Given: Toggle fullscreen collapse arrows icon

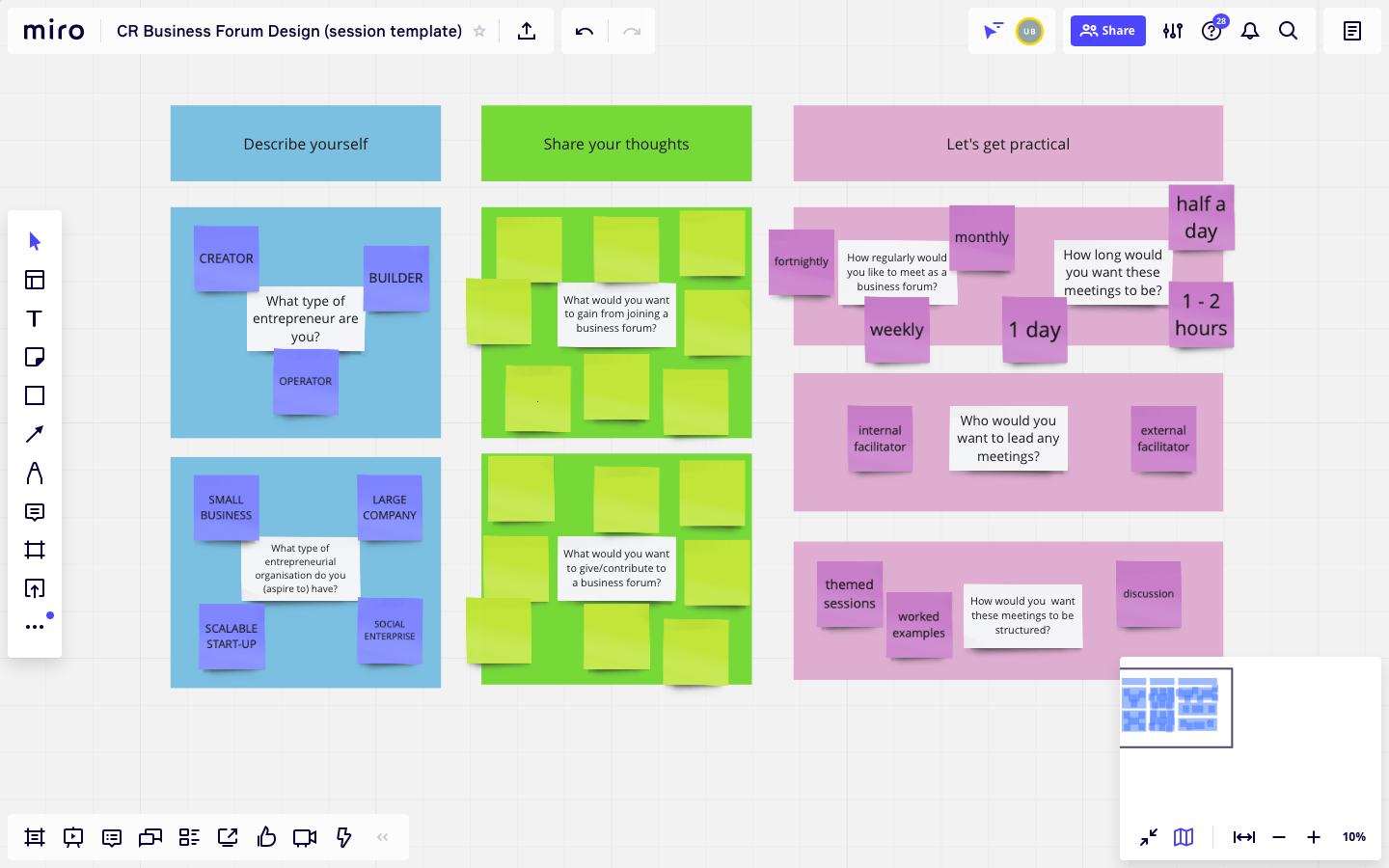Looking at the screenshot, I should tap(1149, 837).
